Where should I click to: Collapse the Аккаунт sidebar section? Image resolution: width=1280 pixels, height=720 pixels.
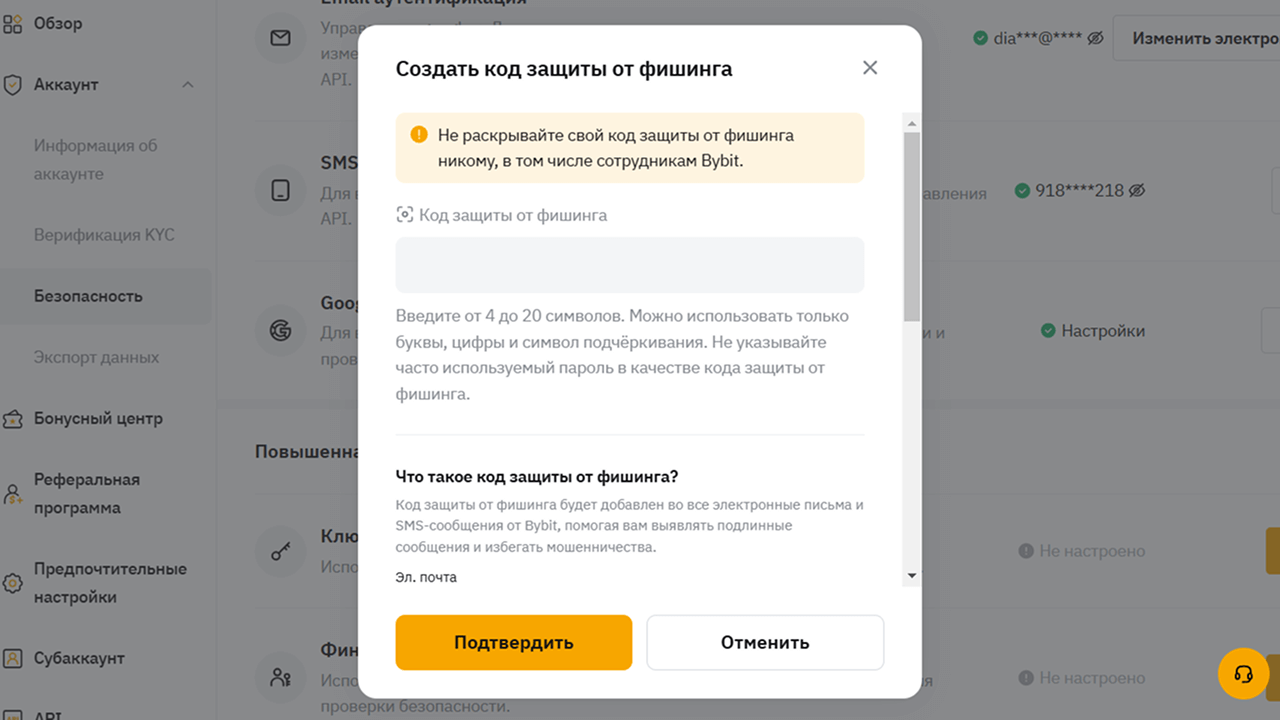tap(188, 85)
